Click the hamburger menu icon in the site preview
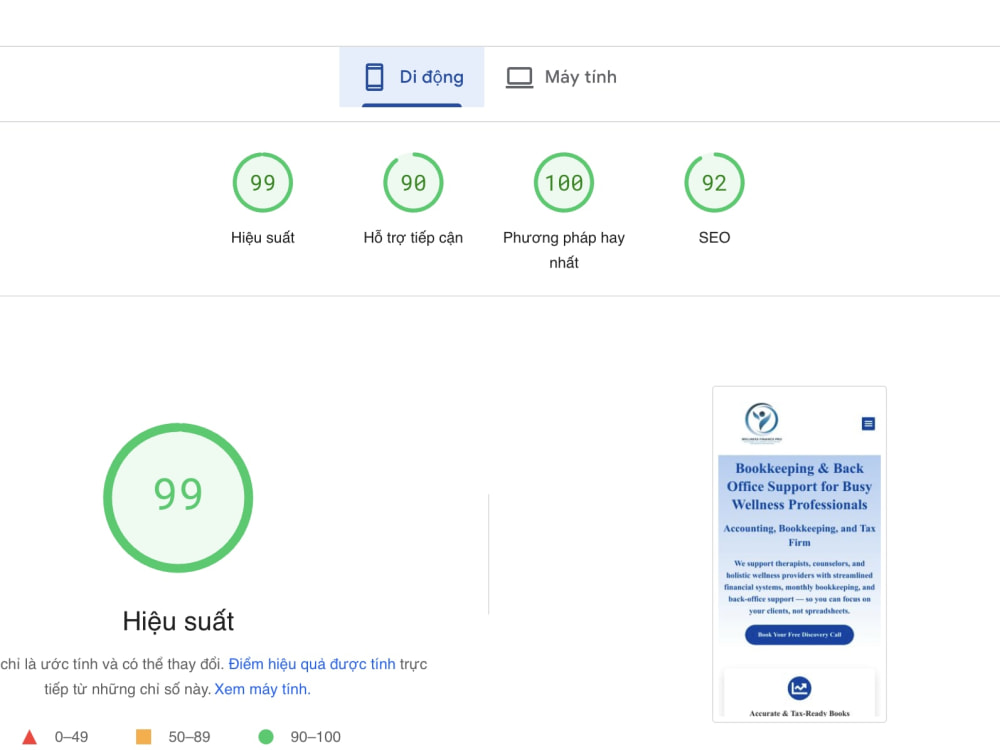 (x=868, y=423)
